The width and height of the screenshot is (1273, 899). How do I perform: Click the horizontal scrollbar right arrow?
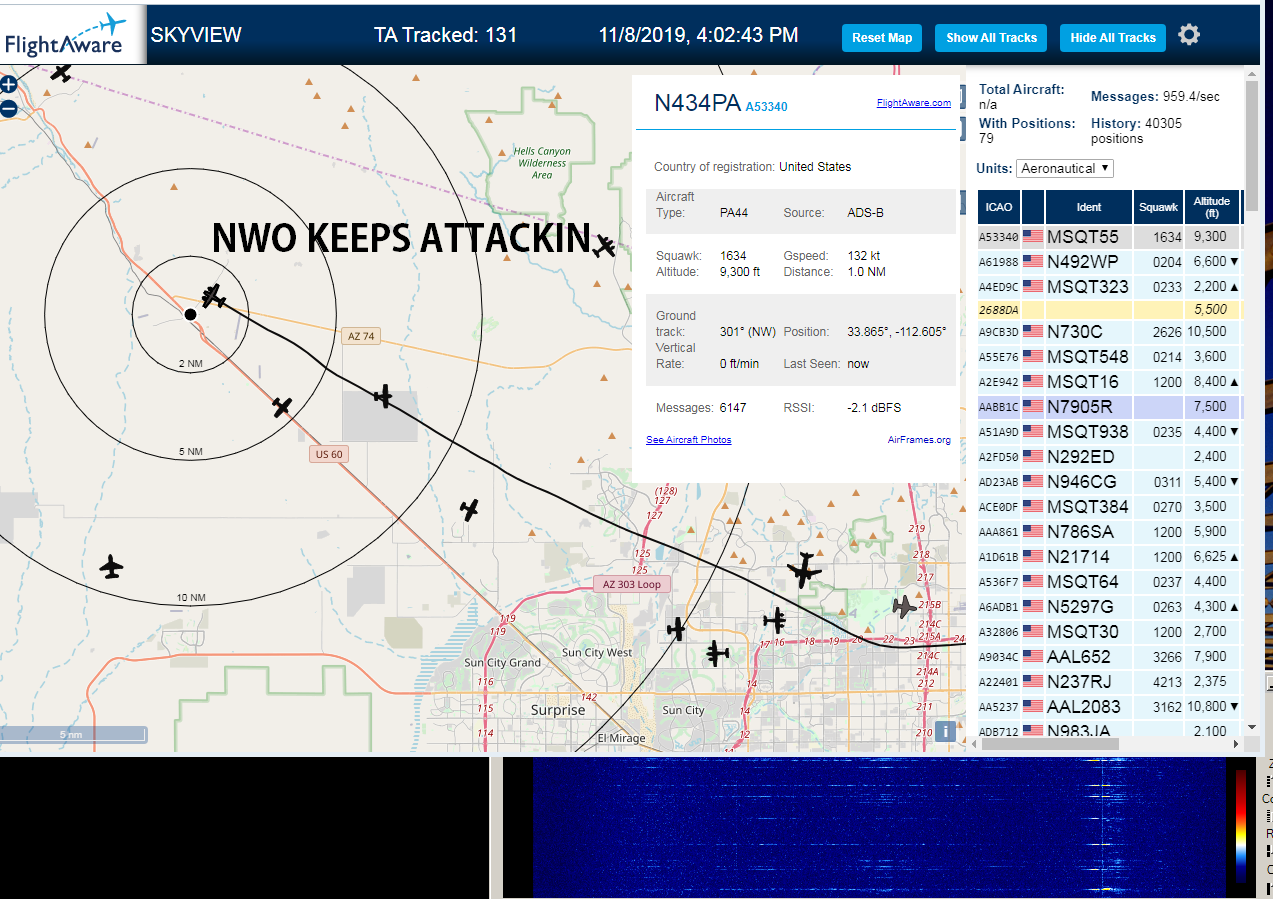[1236, 744]
